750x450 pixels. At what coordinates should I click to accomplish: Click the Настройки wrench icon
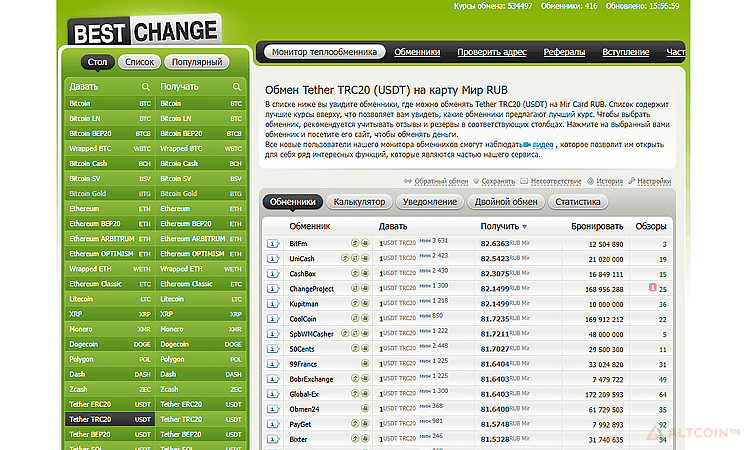pos(631,181)
